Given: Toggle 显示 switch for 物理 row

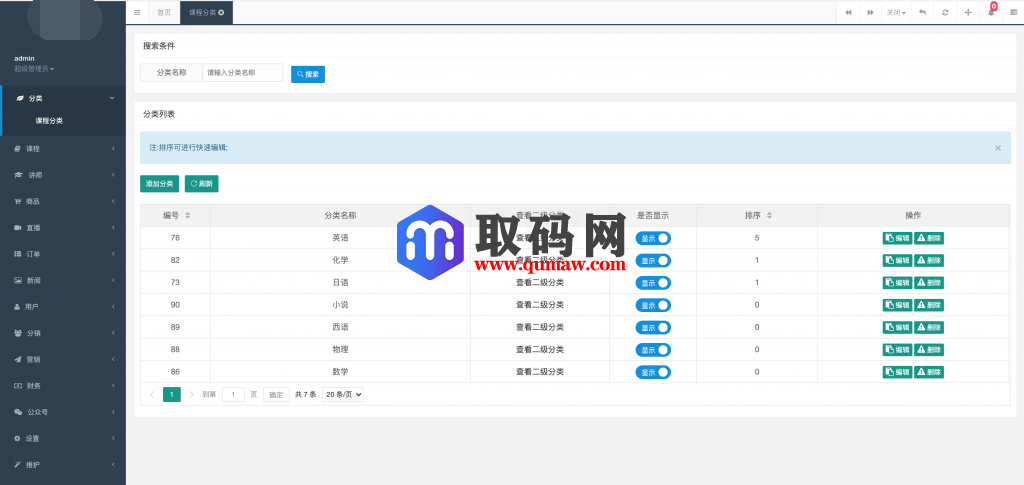Looking at the screenshot, I should (x=653, y=350).
